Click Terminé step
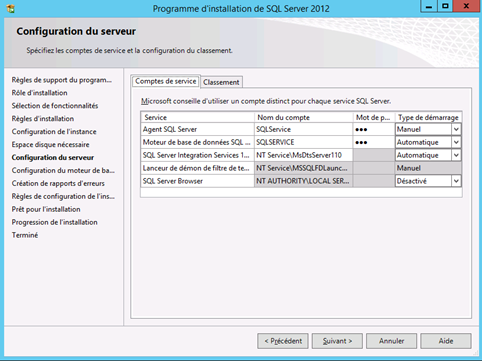 [x=25, y=236]
